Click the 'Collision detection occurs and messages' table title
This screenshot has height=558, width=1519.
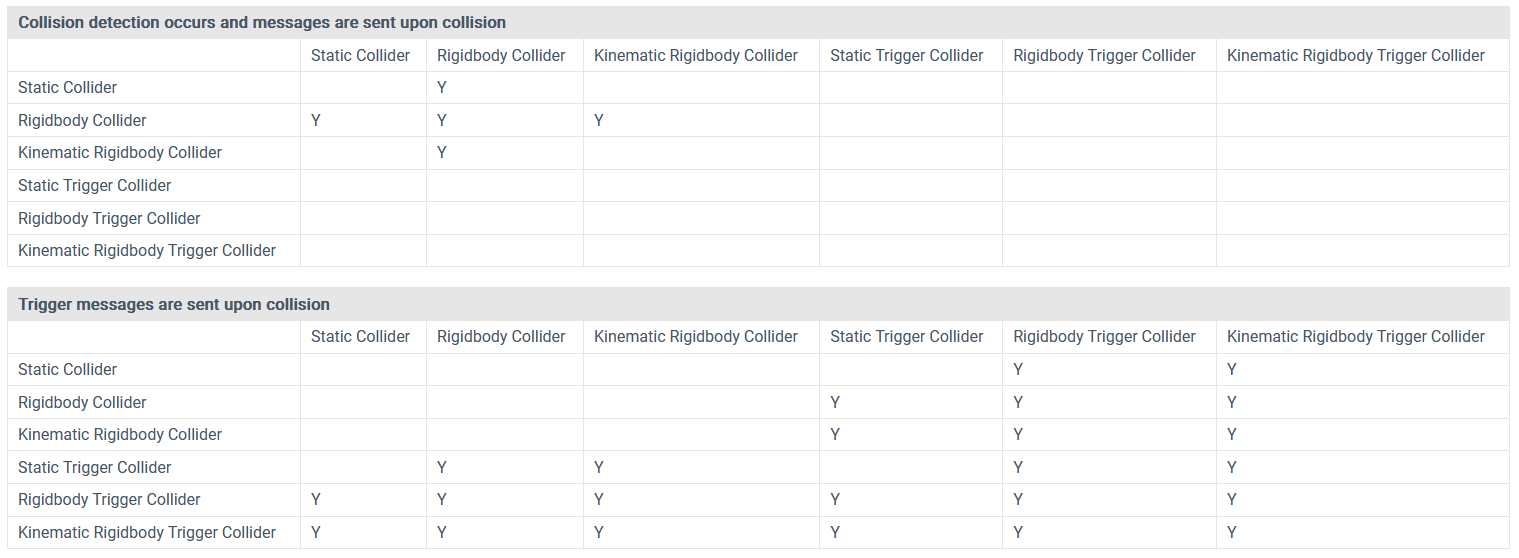[x=262, y=22]
